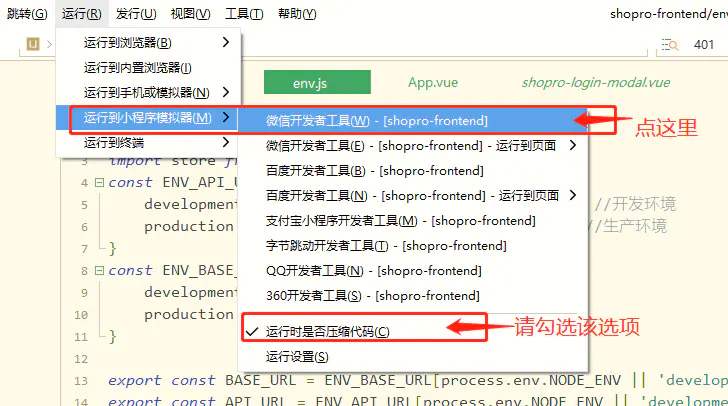
Task: Choose 微信开发者工具(E) 运行到页面 entry
Action: (412, 146)
